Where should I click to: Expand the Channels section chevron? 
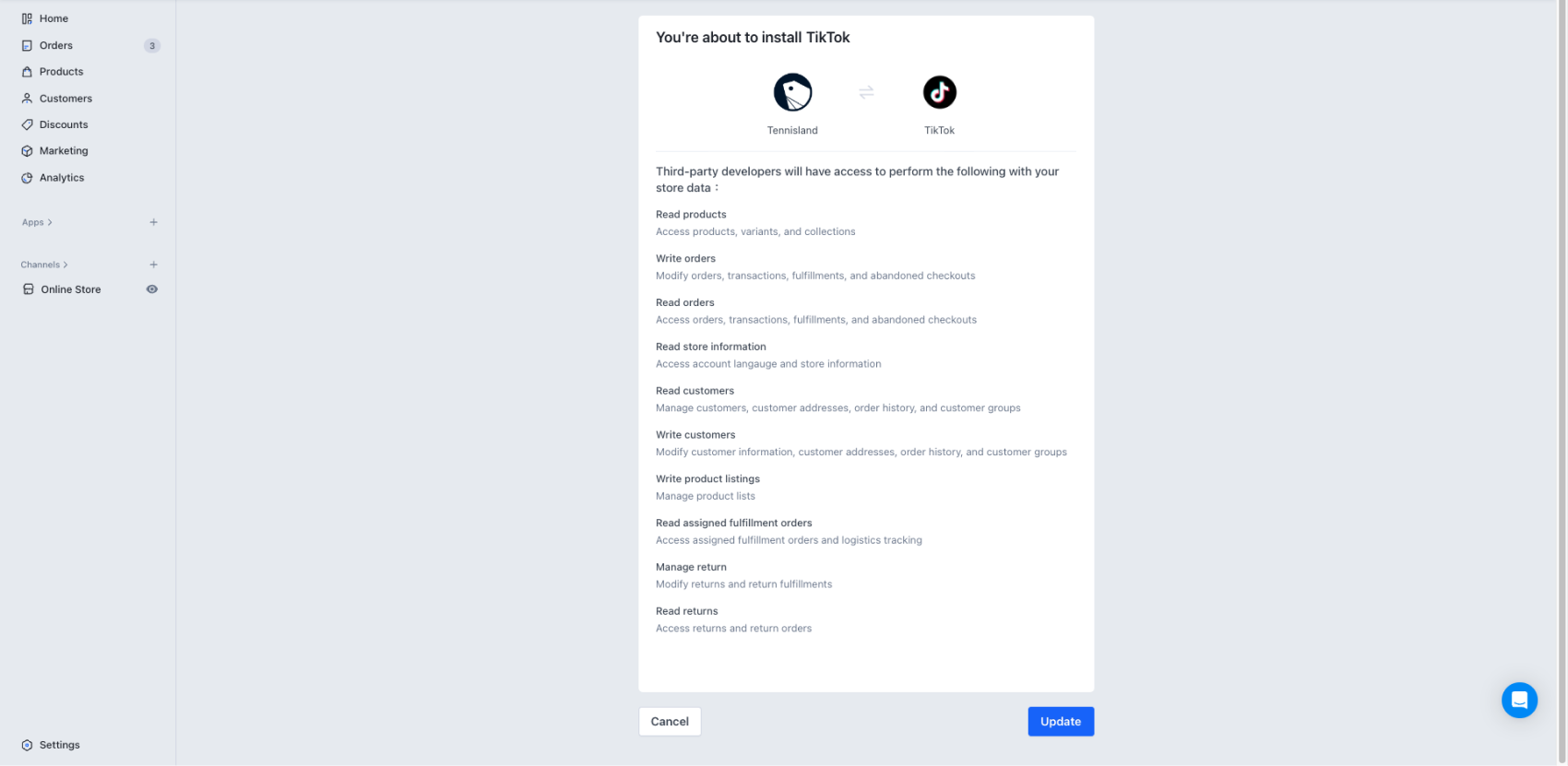point(65,265)
